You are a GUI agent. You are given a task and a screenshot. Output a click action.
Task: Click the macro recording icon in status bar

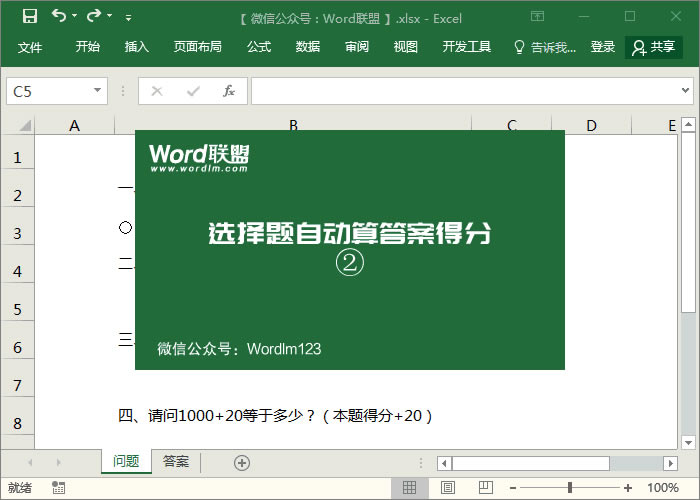coord(59,488)
